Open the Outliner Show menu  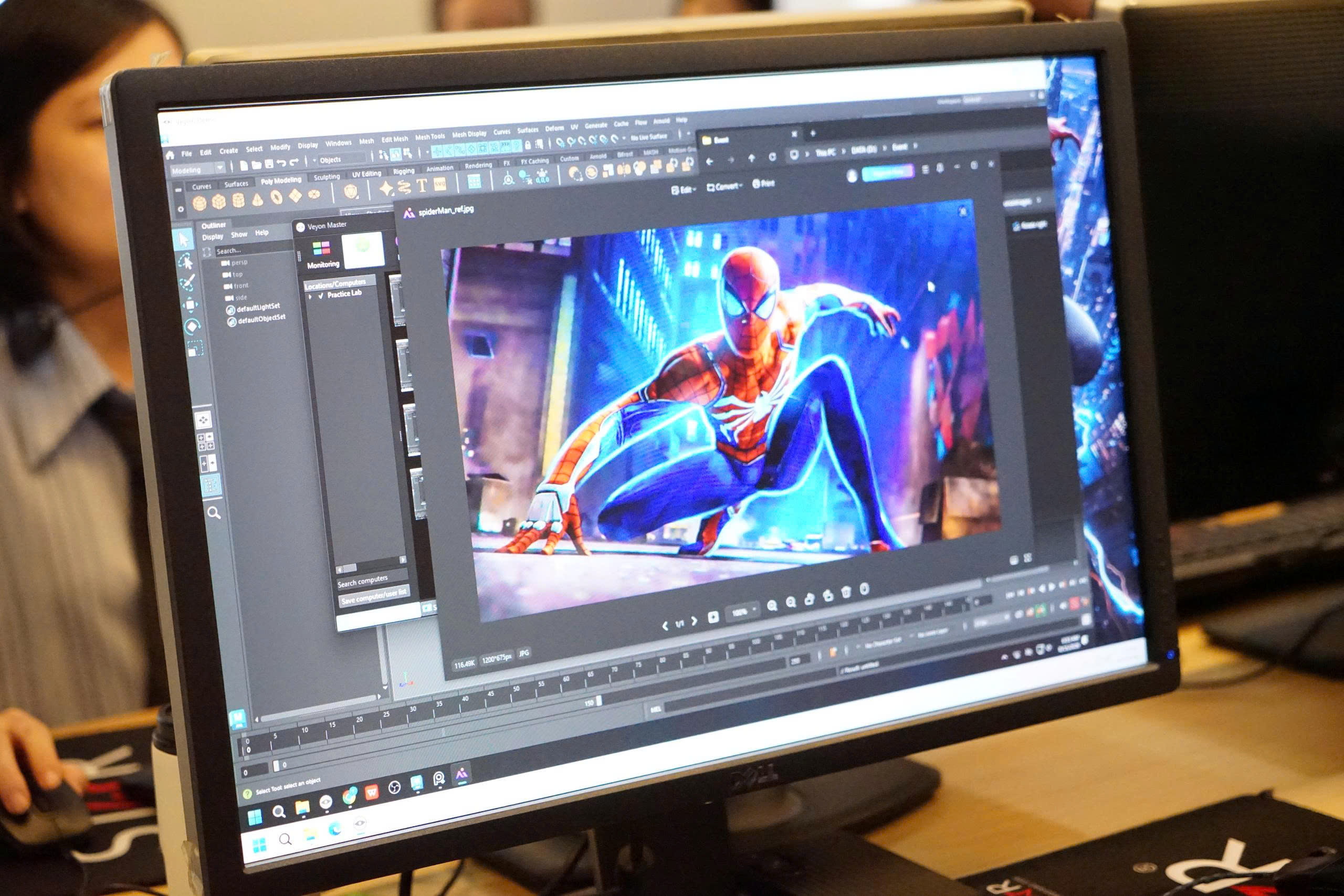pyautogui.click(x=239, y=234)
